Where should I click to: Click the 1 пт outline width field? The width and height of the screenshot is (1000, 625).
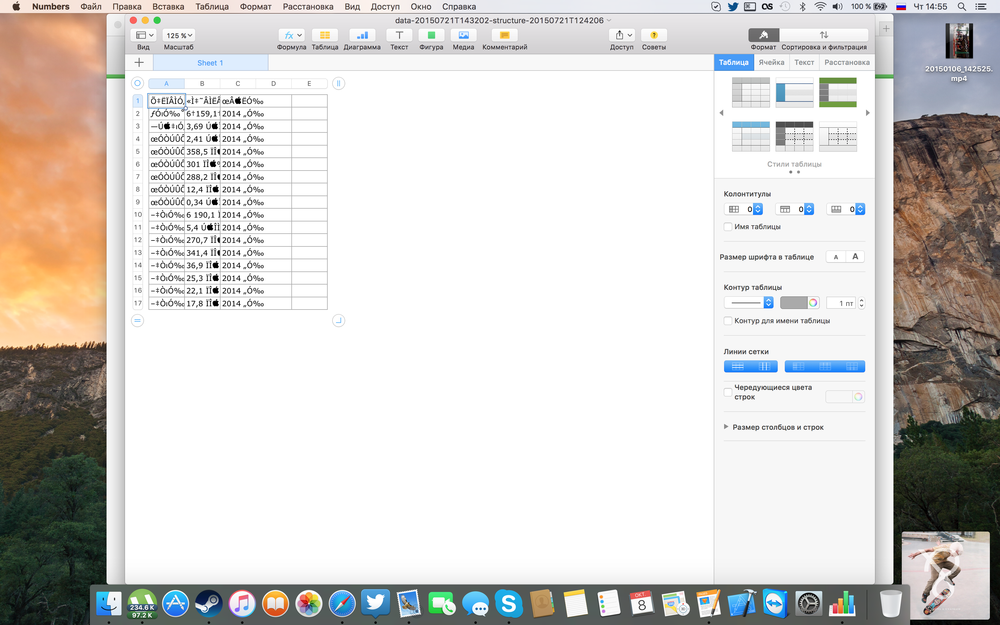coord(841,303)
